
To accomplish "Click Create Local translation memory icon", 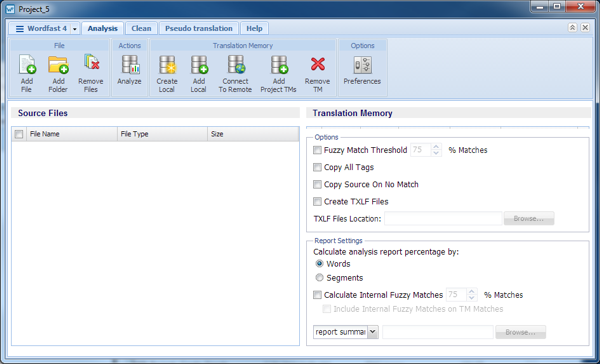I will click(167, 64).
